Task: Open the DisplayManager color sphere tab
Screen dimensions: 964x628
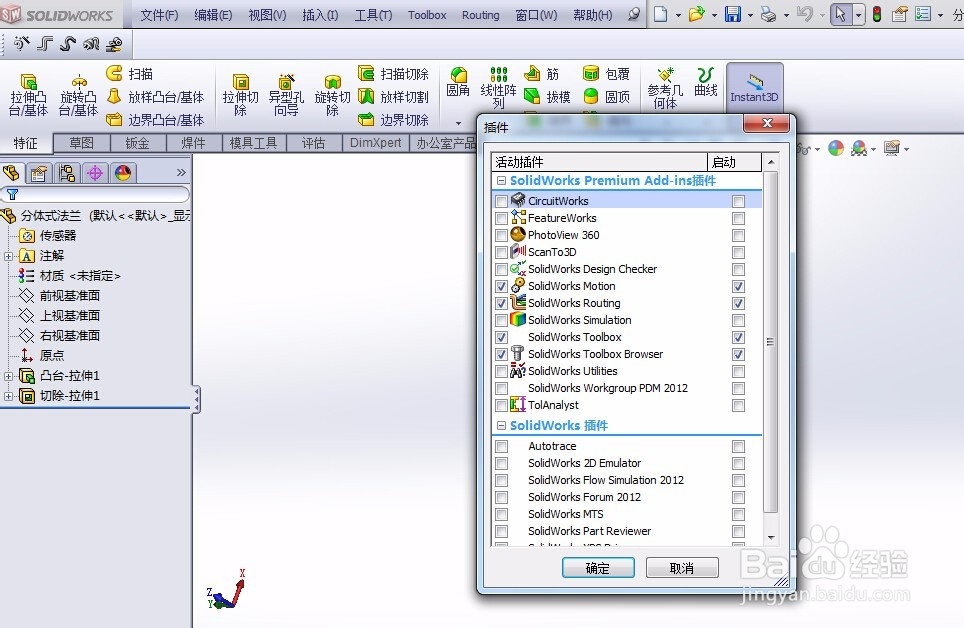Action: [122, 173]
